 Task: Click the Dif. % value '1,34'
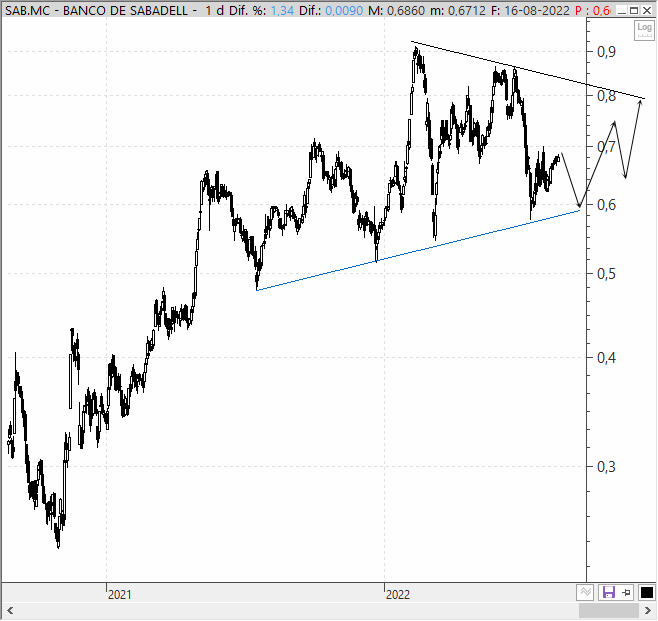coord(282,10)
